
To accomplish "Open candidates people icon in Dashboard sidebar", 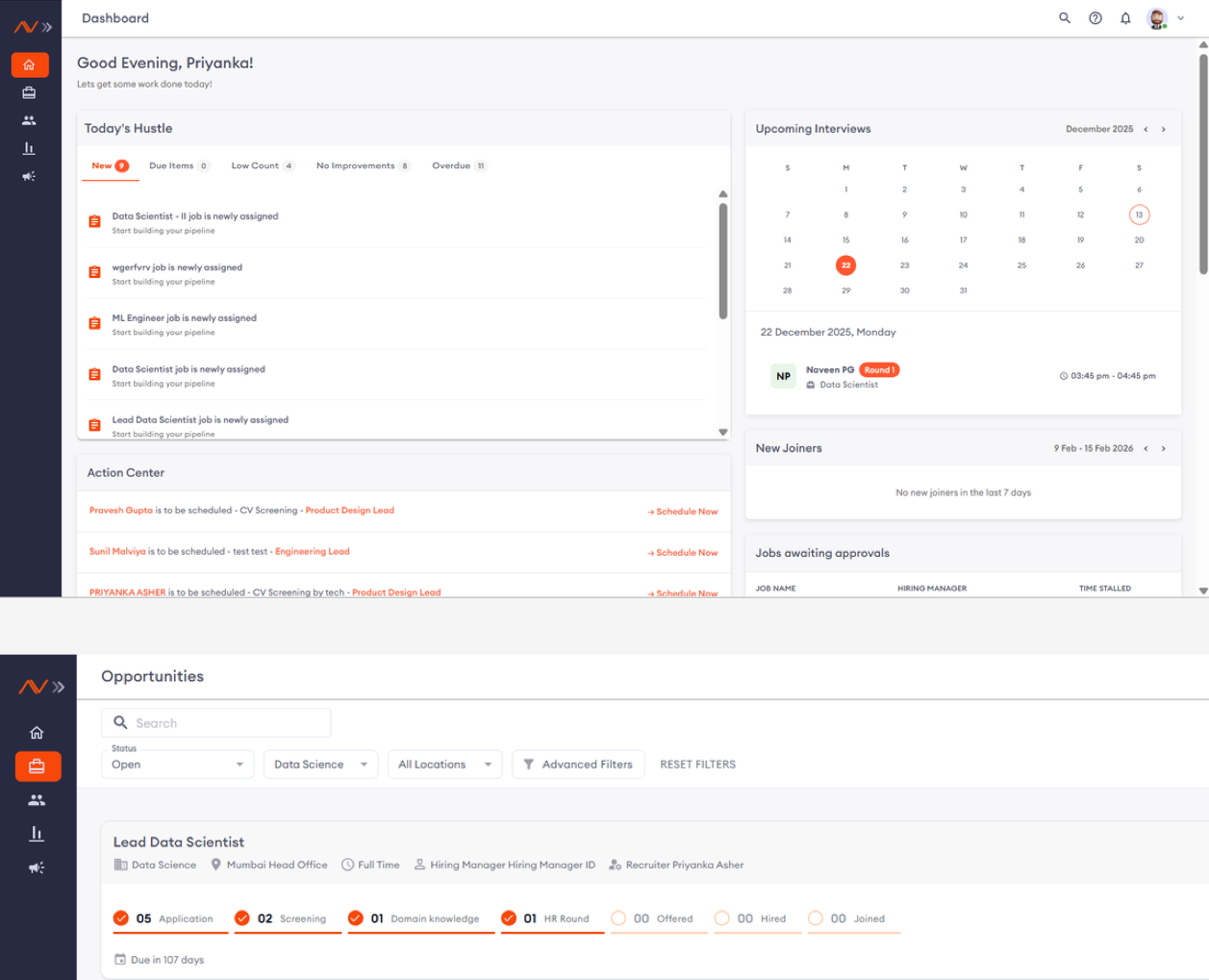I will coord(29,120).
